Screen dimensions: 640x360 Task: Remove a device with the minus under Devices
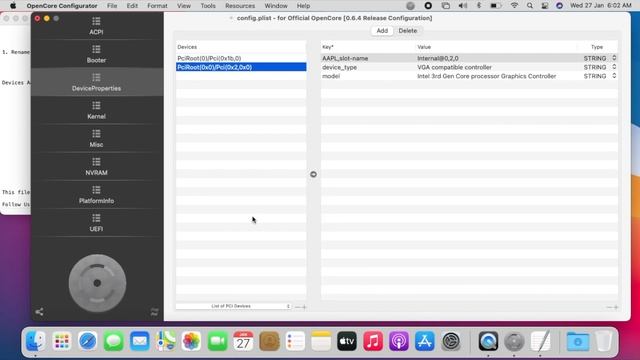[298, 307]
